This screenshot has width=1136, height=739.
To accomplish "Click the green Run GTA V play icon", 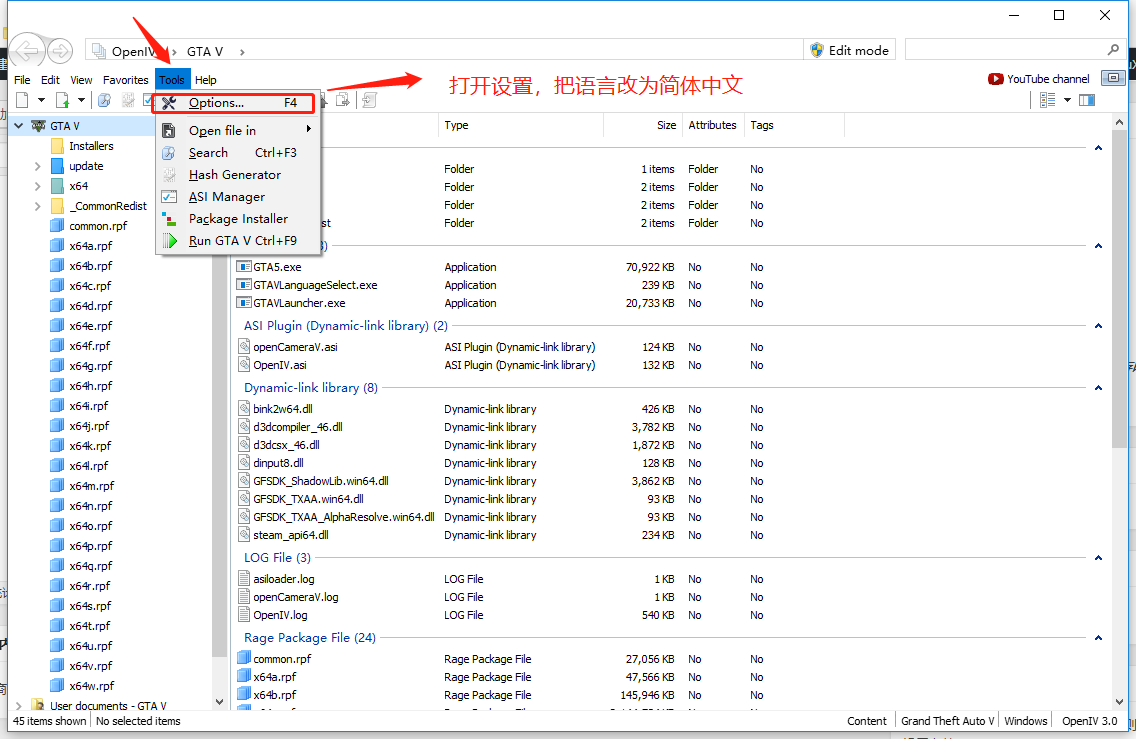I will pyautogui.click(x=170, y=241).
